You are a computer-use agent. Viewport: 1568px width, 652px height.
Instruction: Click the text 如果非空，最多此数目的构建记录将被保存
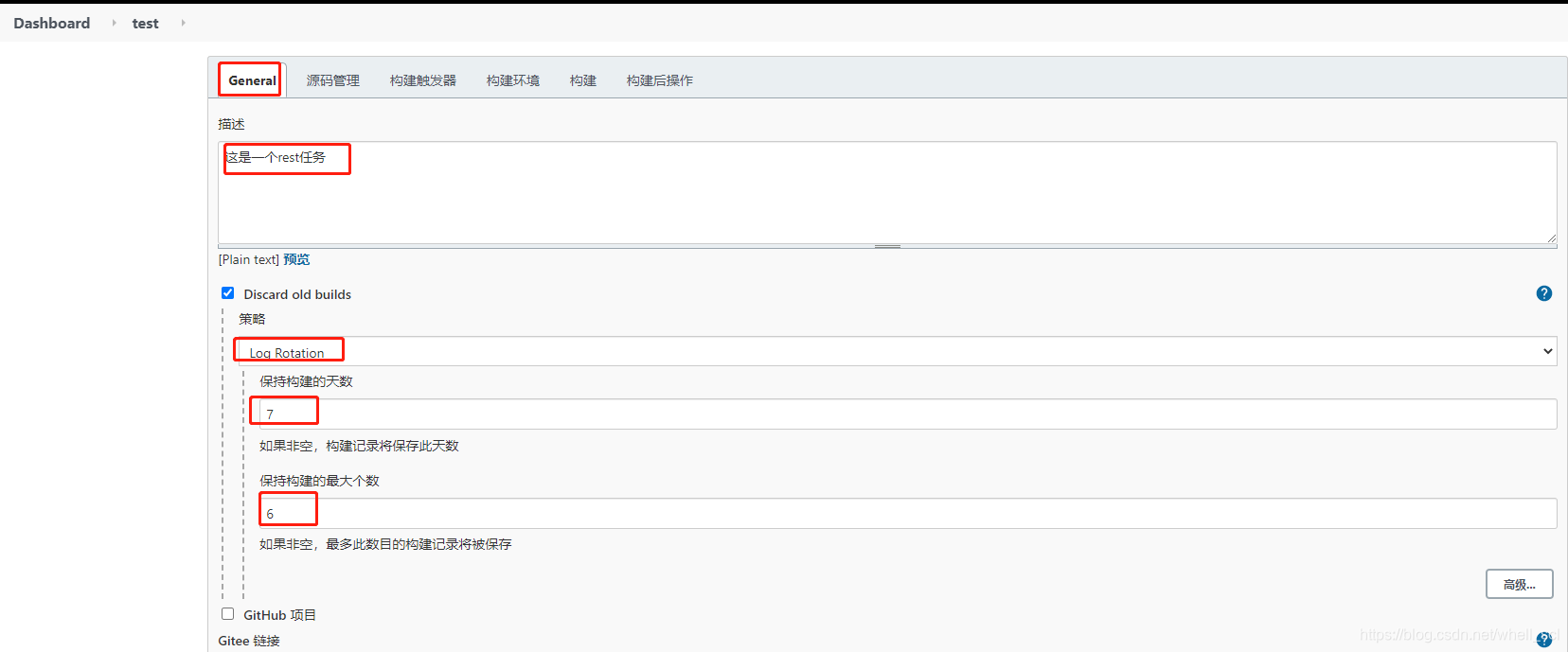[x=385, y=544]
